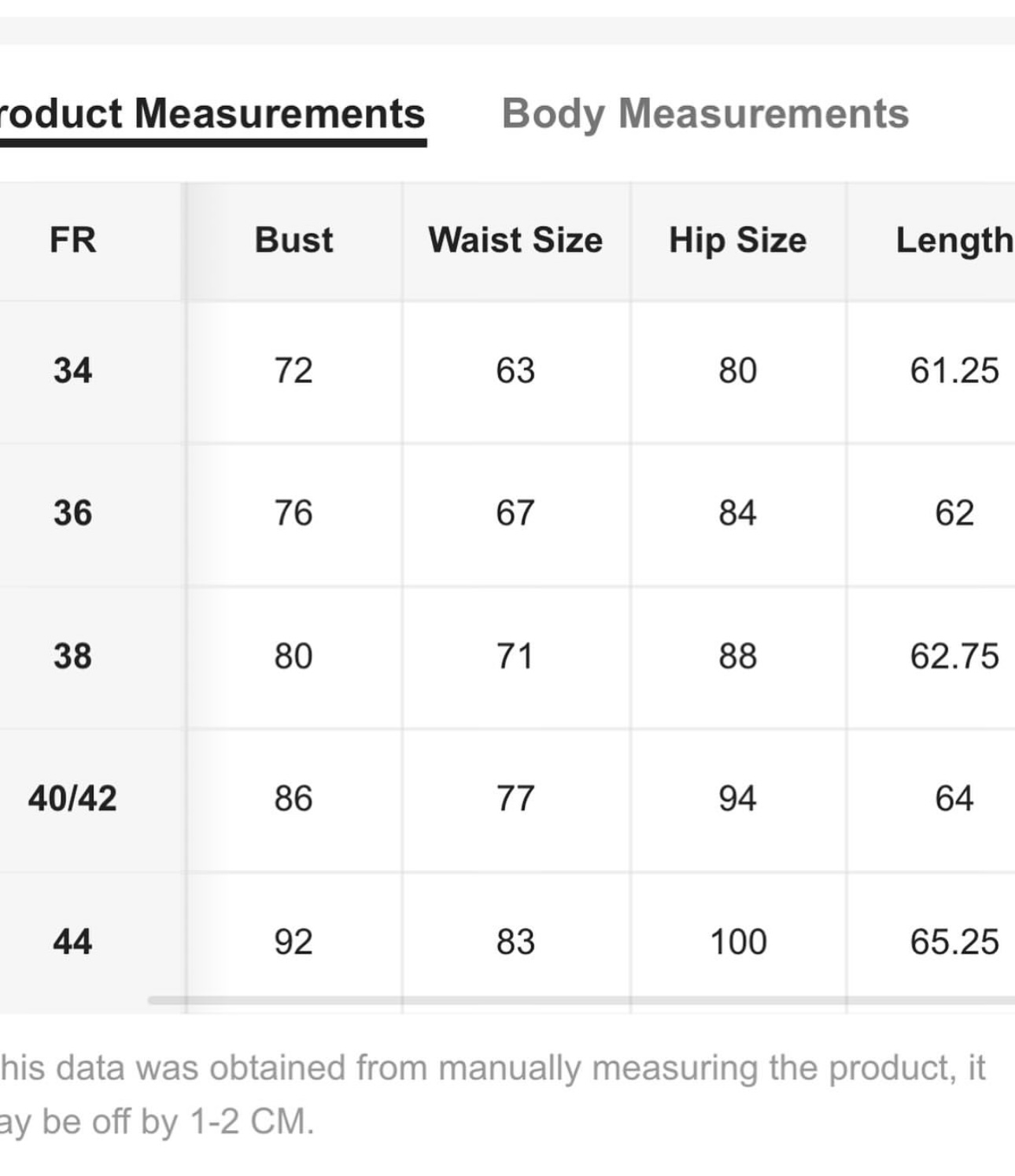Click the Length column header
This screenshot has height=1176, width=1015.
point(954,241)
